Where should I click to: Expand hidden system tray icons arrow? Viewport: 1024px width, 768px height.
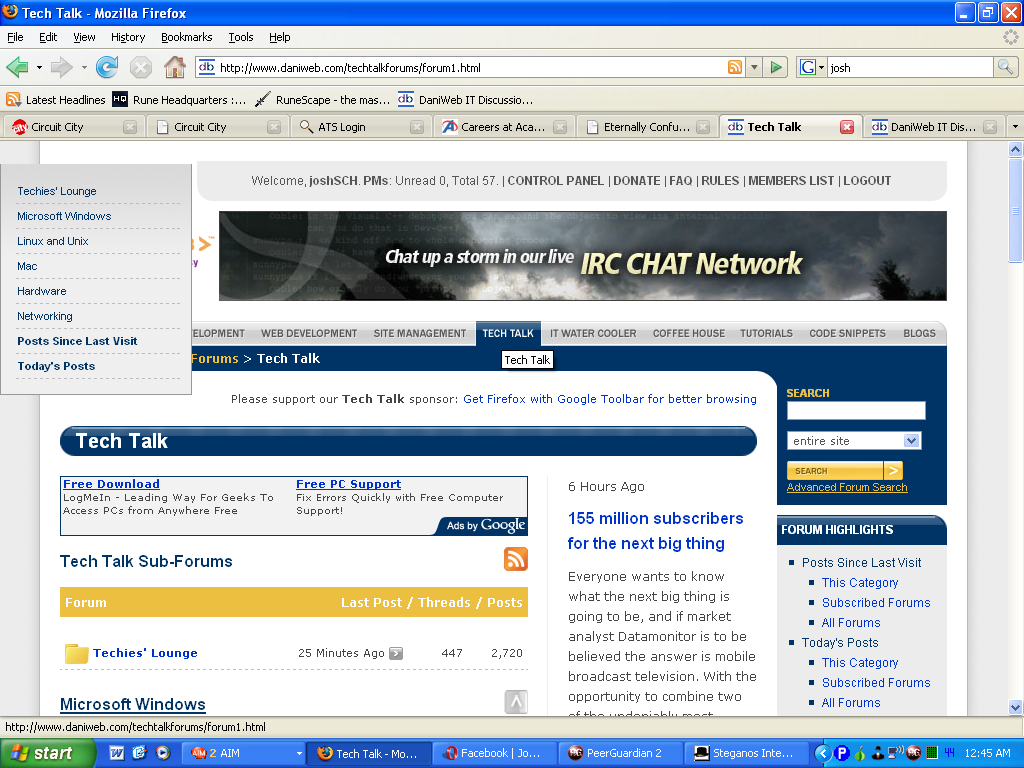(x=823, y=754)
